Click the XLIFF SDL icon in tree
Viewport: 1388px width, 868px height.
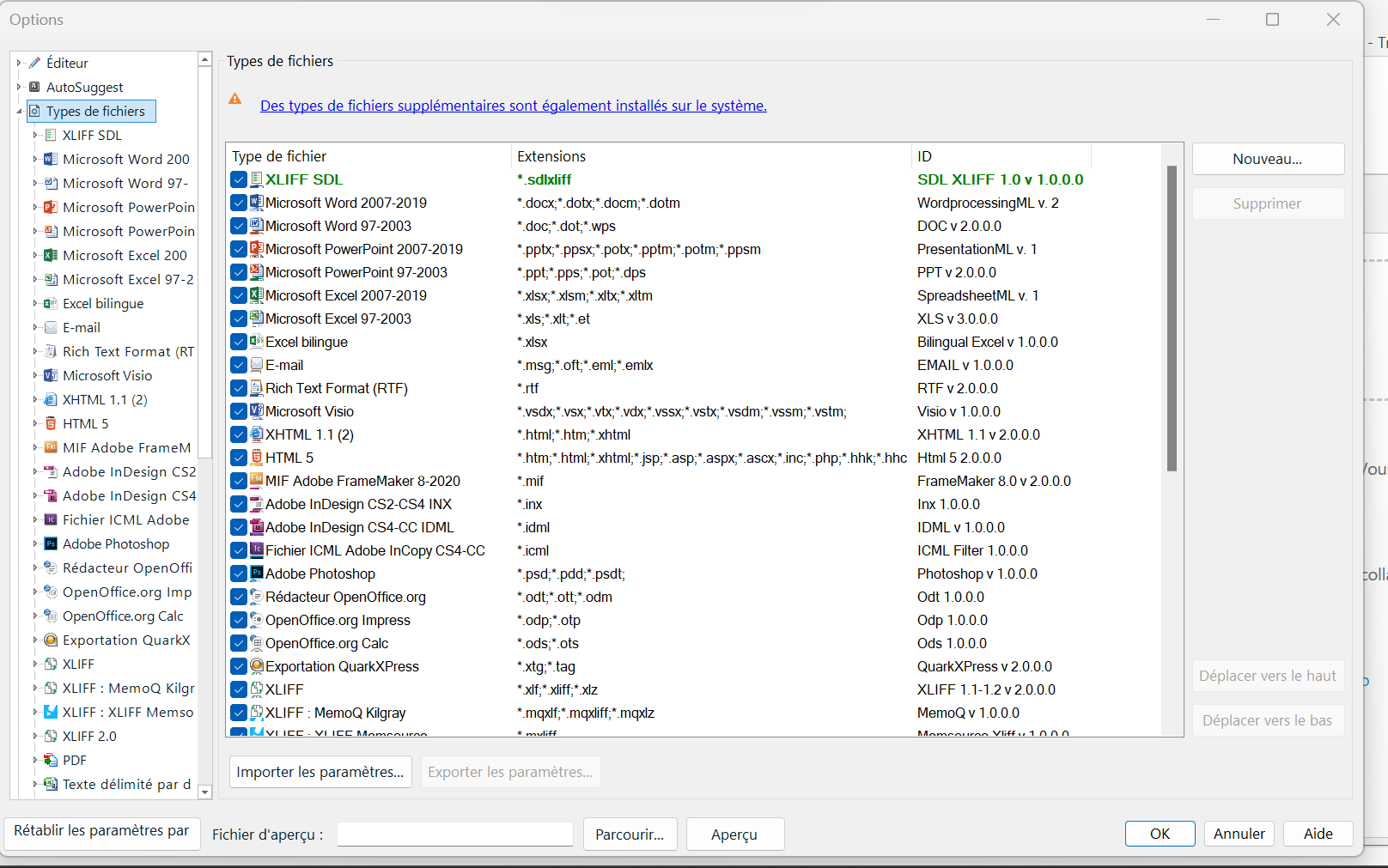(51, 135)
